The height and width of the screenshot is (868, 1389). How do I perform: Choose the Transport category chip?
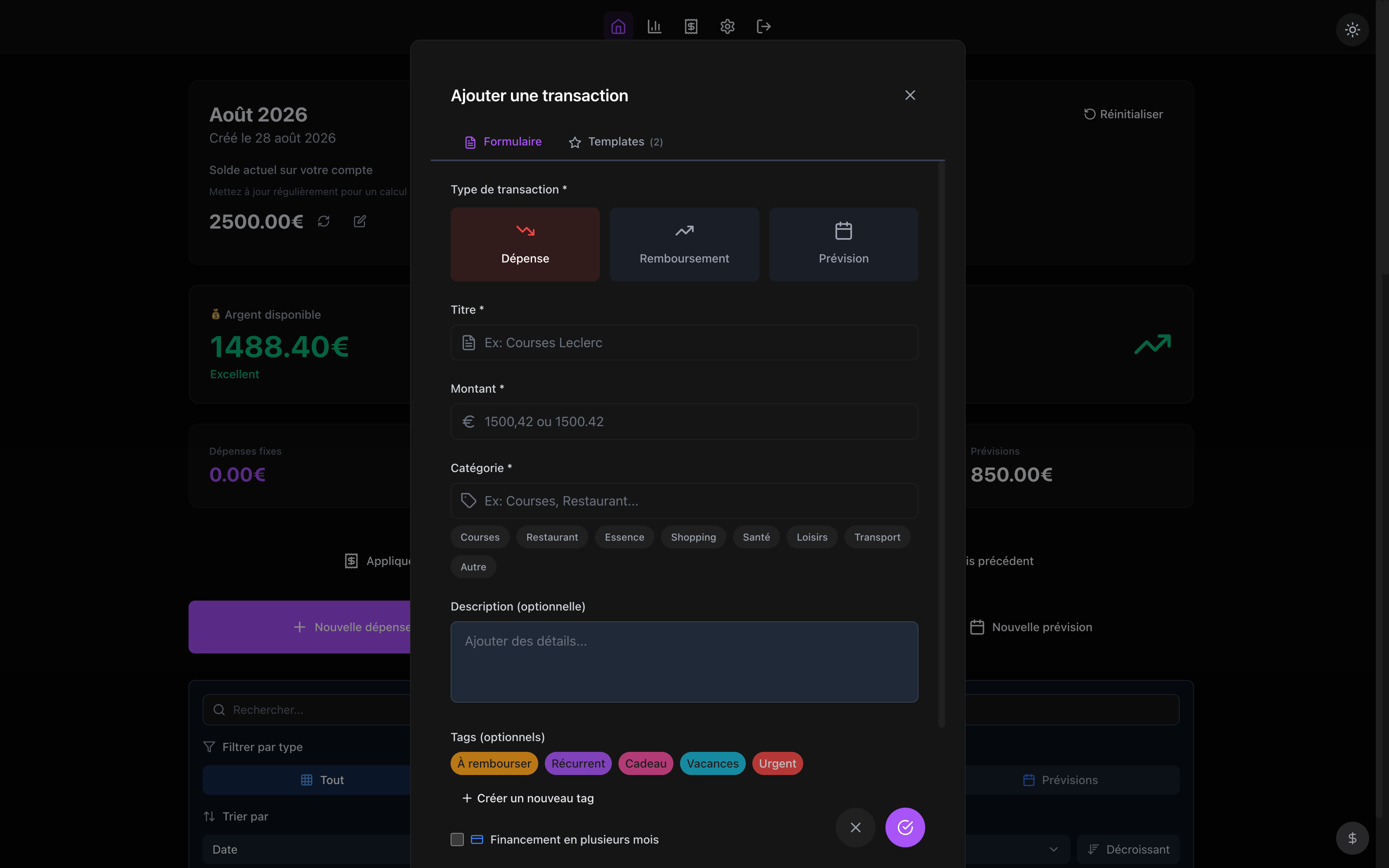point(877,537)
